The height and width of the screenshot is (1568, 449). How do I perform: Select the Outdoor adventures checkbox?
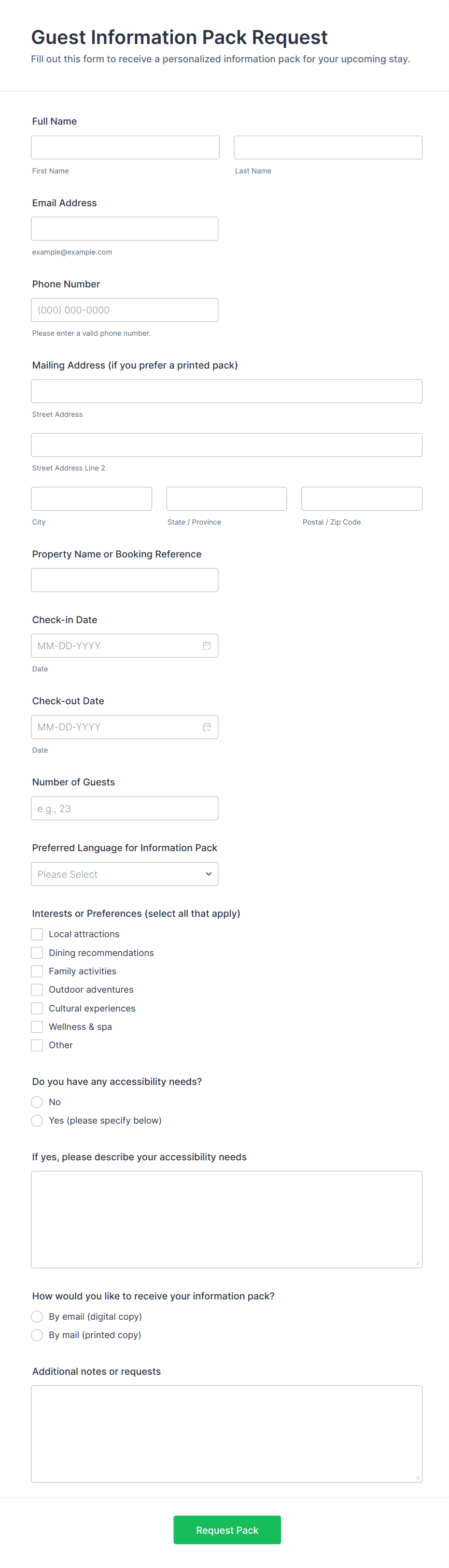tap(37, 989)
